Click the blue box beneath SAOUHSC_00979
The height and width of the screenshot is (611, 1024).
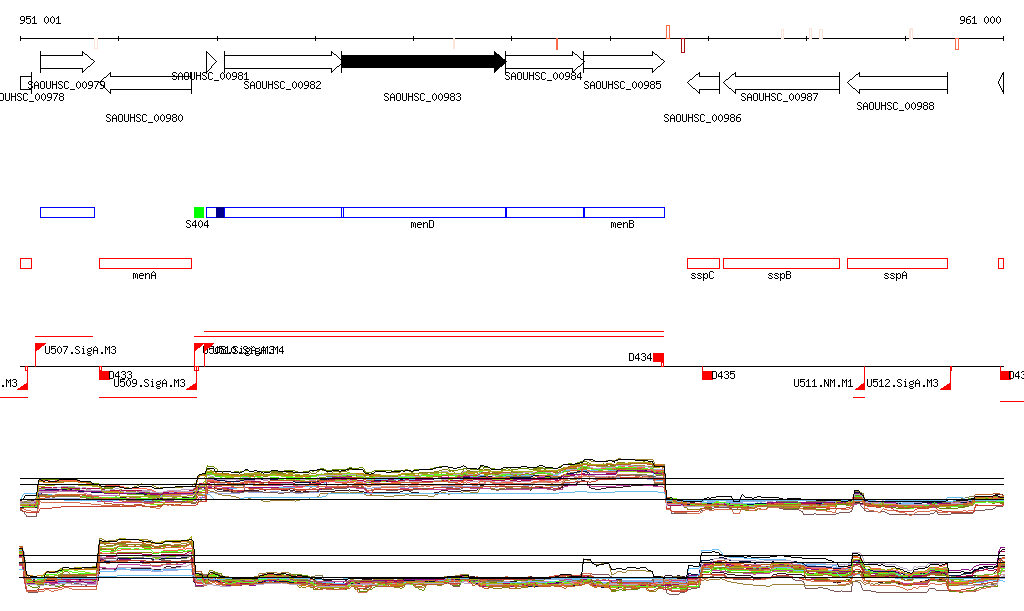67,212
